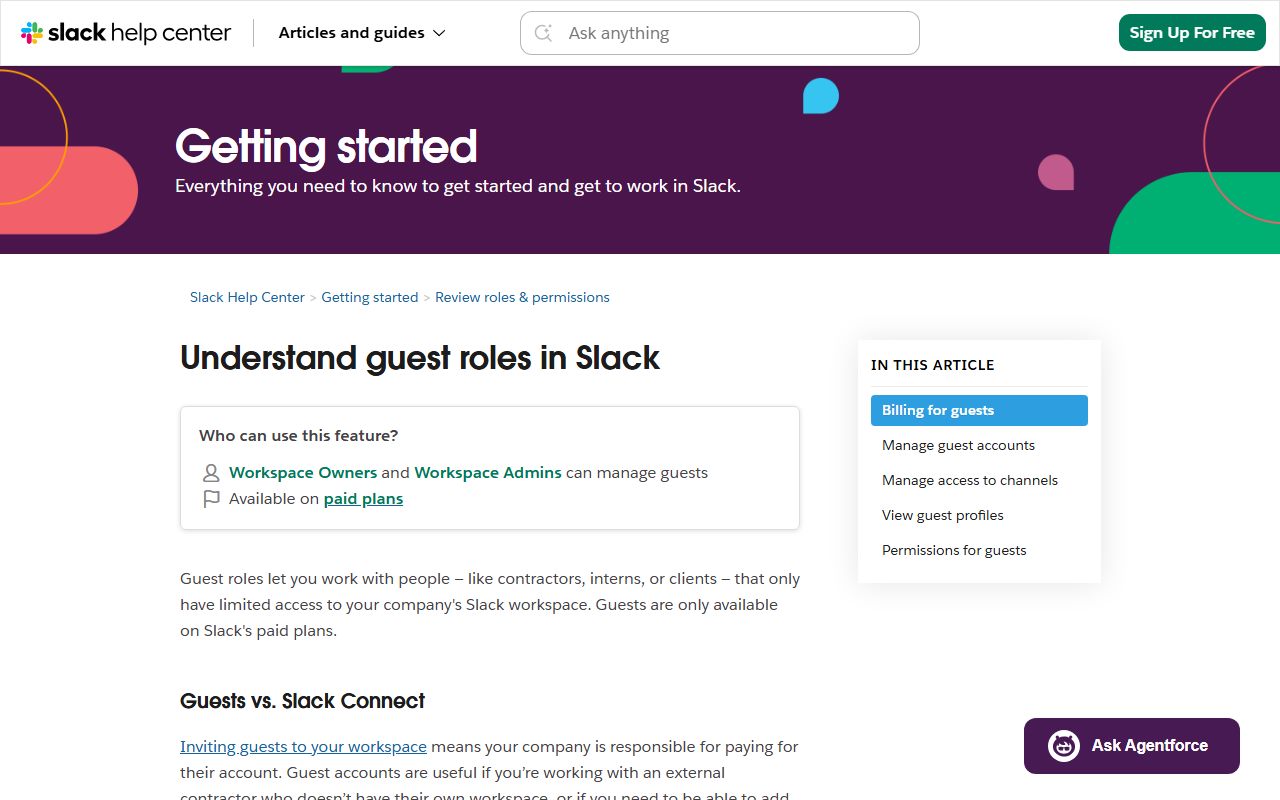Jump to View guest profiles section
The width and height of the screenshot is (1280, 800).
point(979,515)
